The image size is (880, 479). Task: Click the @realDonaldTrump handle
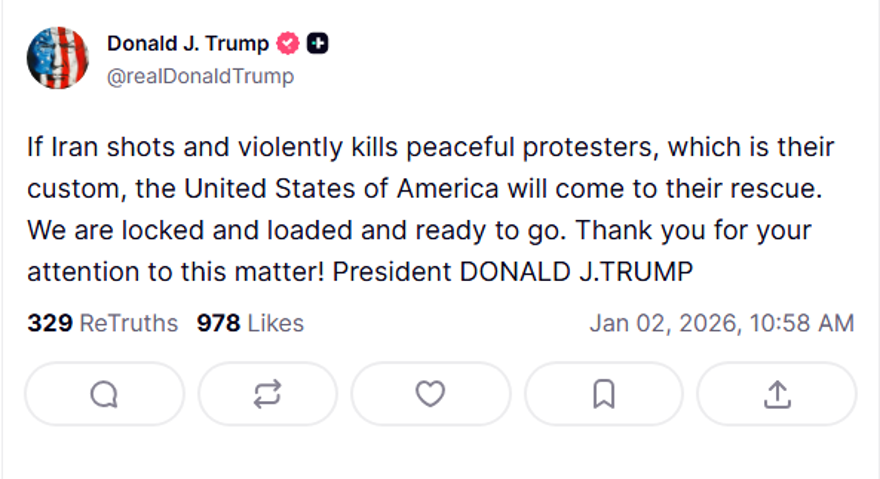200,76
